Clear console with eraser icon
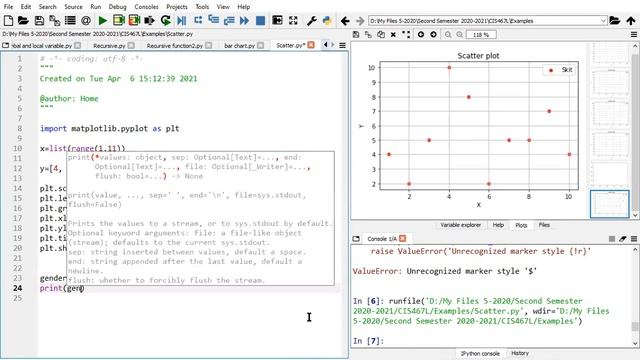 (622, 239)
